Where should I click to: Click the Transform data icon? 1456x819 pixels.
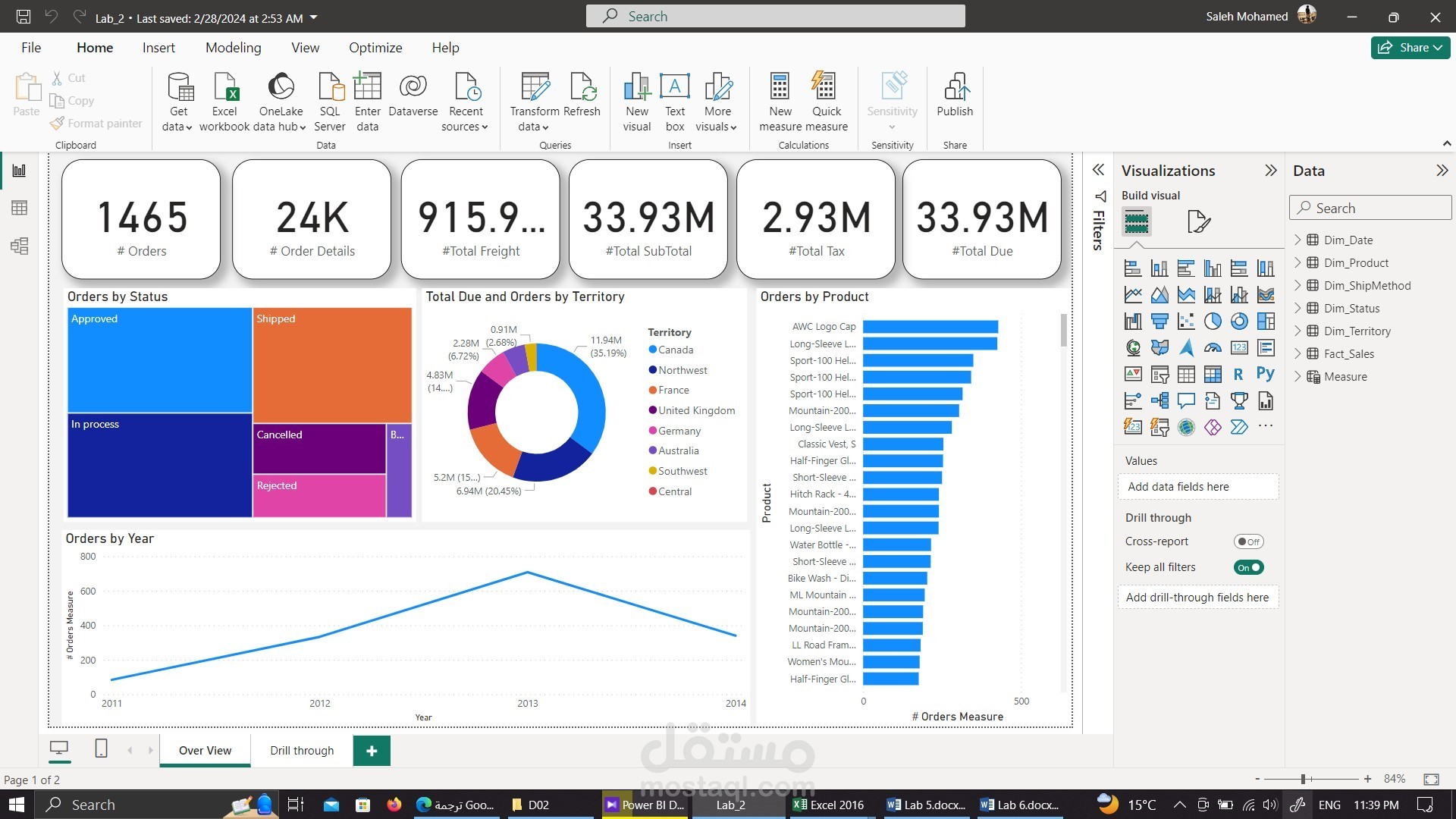(x=535, y=88)
